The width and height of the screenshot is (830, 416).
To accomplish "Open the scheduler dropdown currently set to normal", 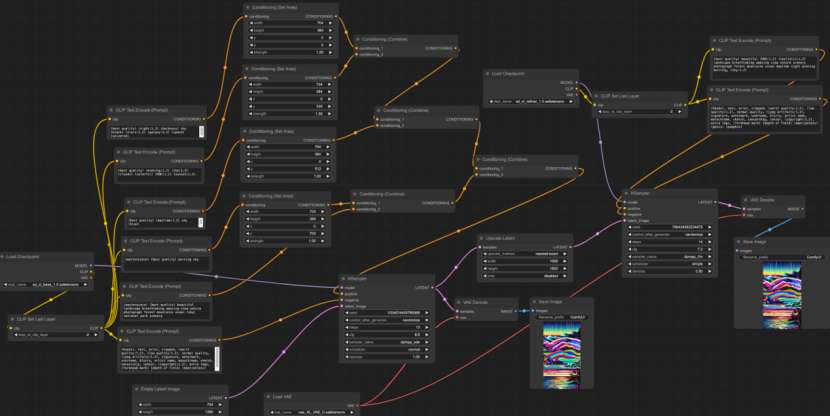I will (x=387, y=349).
